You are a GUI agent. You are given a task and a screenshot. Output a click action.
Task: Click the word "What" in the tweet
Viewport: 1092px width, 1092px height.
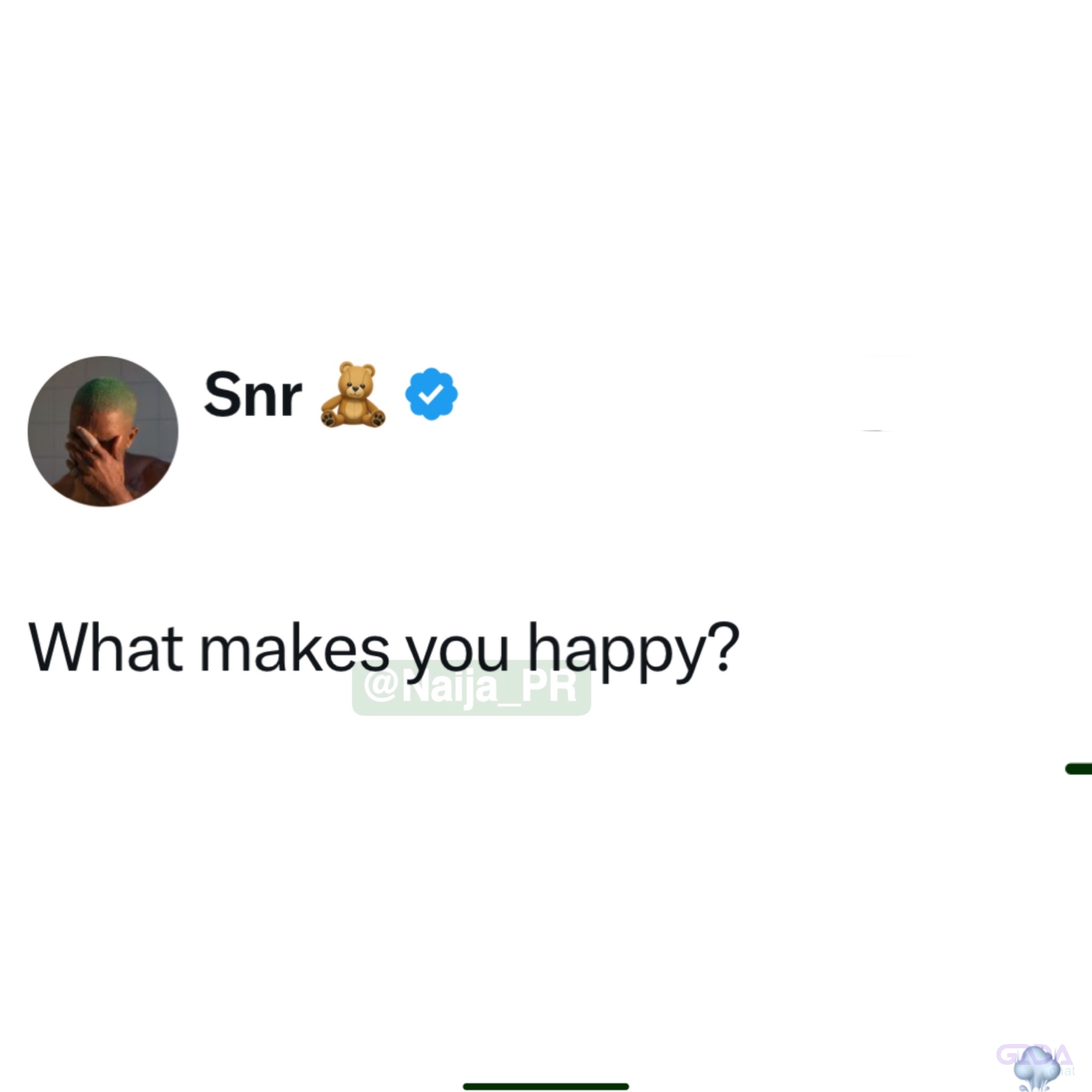tap(106, 647)
